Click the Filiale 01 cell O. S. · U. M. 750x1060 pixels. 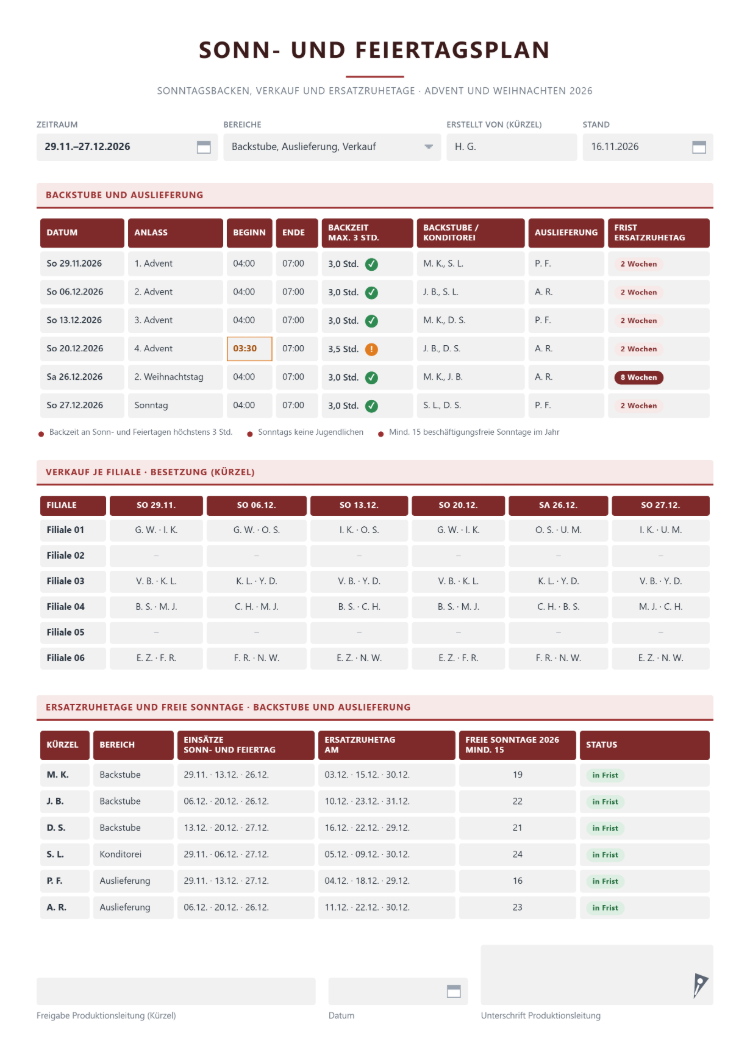point(558,530)
